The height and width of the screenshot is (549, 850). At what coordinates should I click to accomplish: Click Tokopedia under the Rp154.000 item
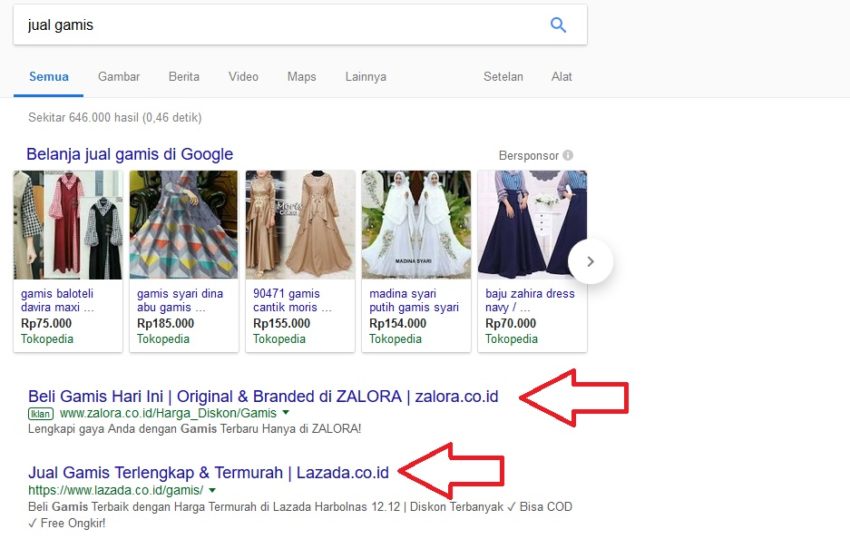(x=395, y=339)
